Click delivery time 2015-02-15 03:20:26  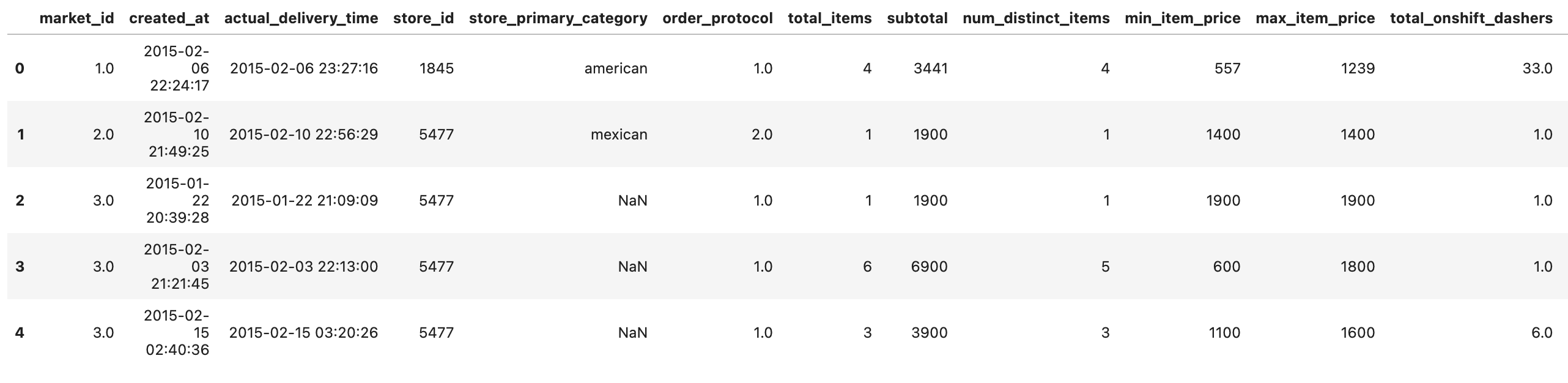303,333
